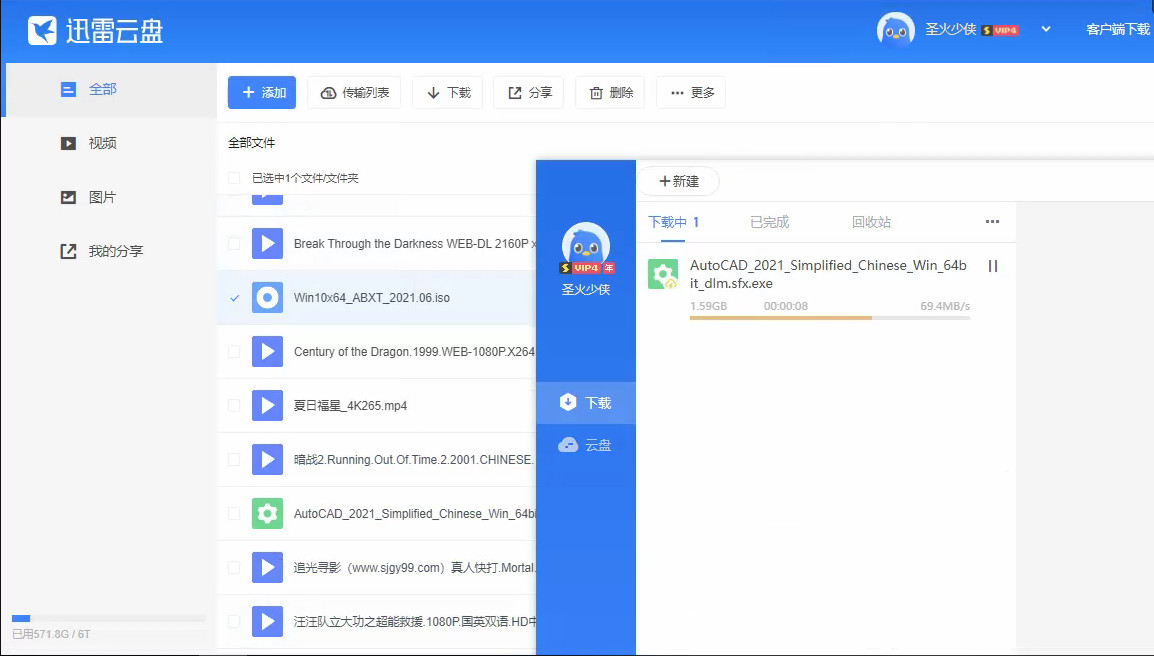Check the AutoCAD_2021 file in list
The width and height of the screenshot is (1154, 656).
point(234,514)
